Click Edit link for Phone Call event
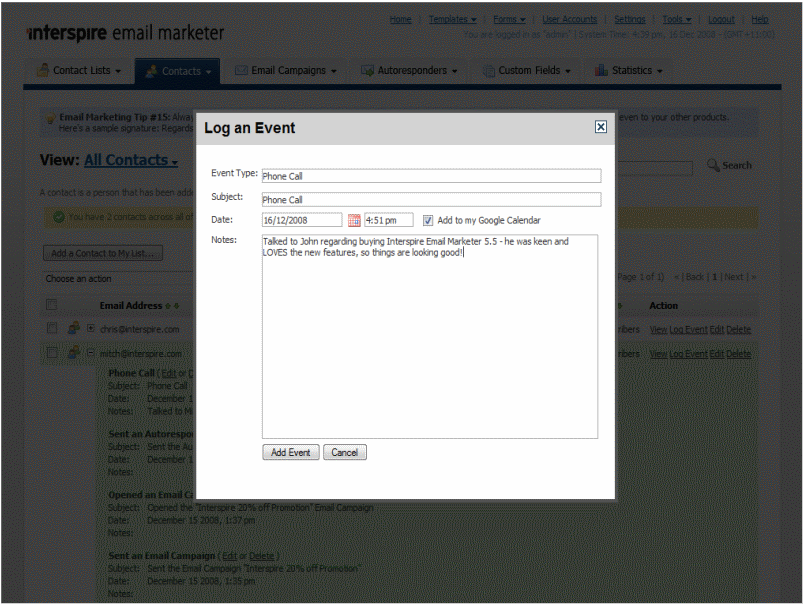The image size is (804, 604). click(169, 373)
